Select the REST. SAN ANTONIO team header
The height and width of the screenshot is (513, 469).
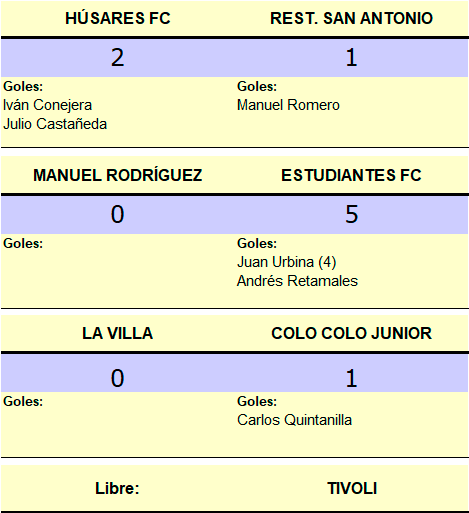click(x=351, y=18)
